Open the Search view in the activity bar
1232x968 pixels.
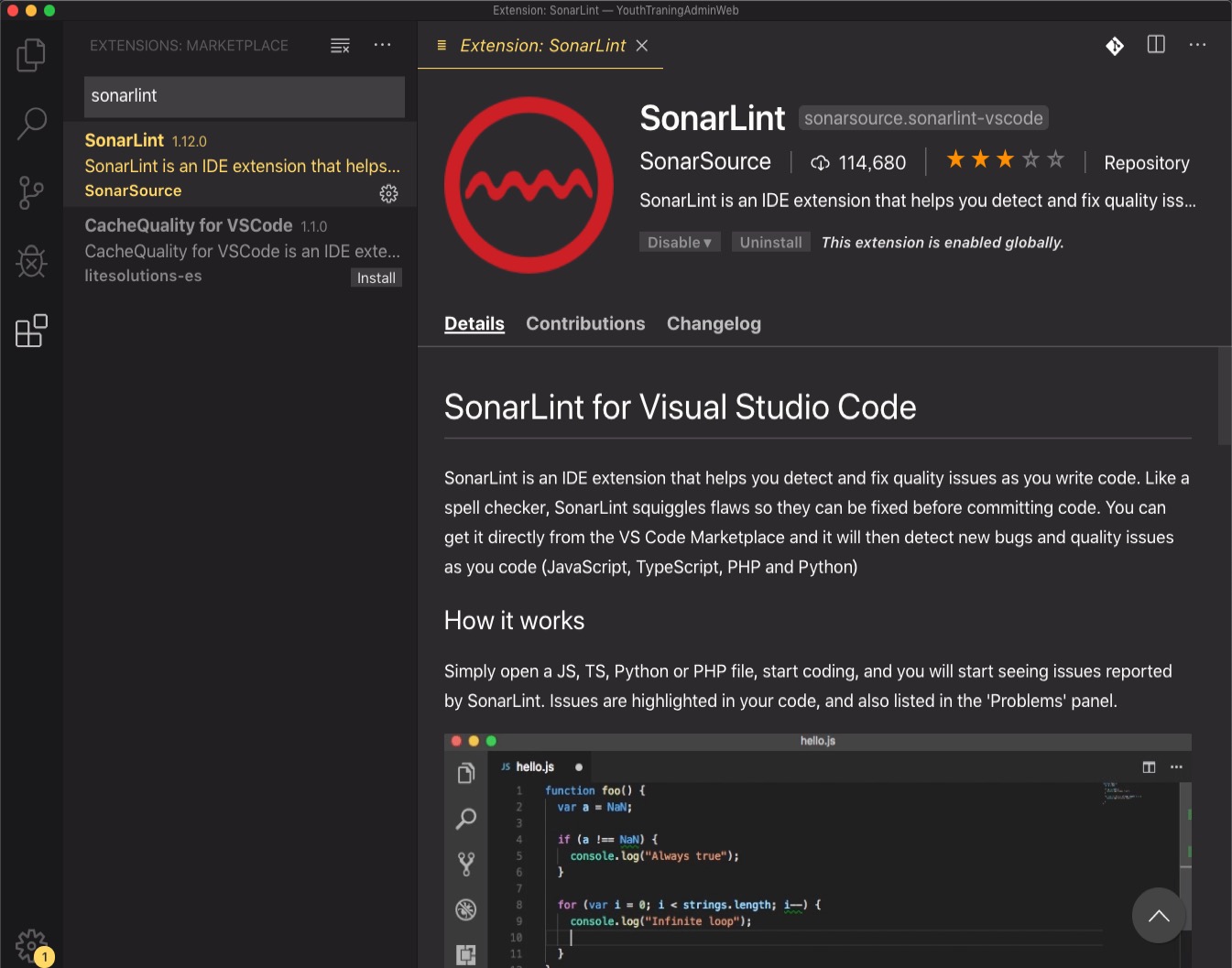[30, 122]
